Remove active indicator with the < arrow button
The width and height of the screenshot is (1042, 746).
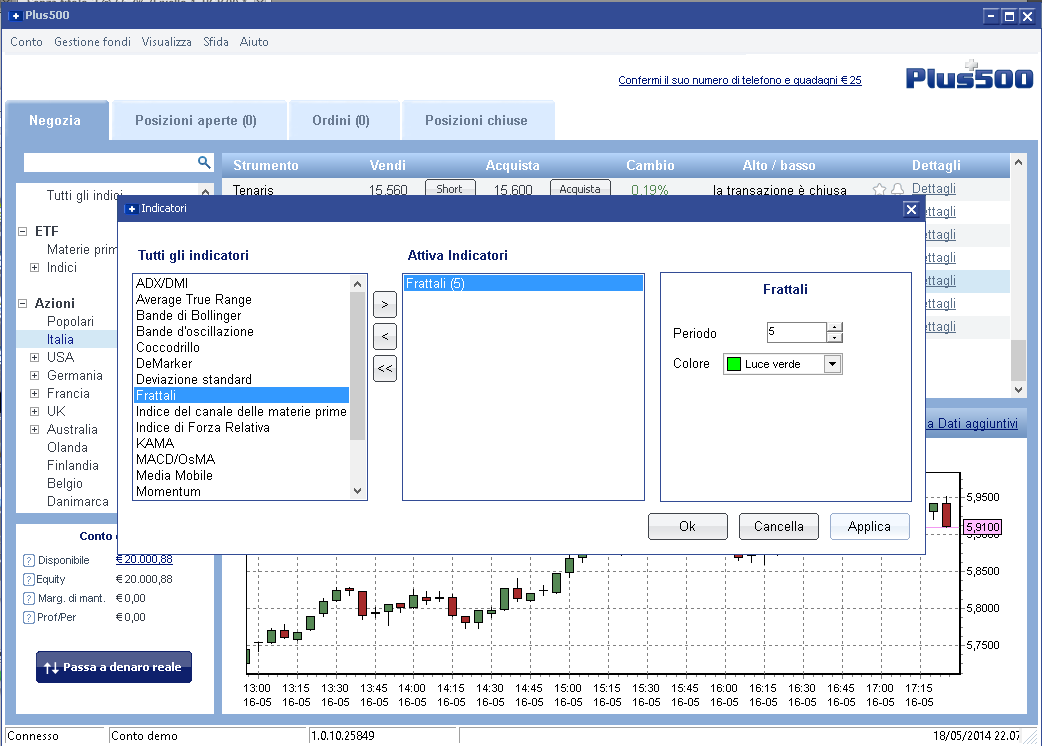point(385,336)
